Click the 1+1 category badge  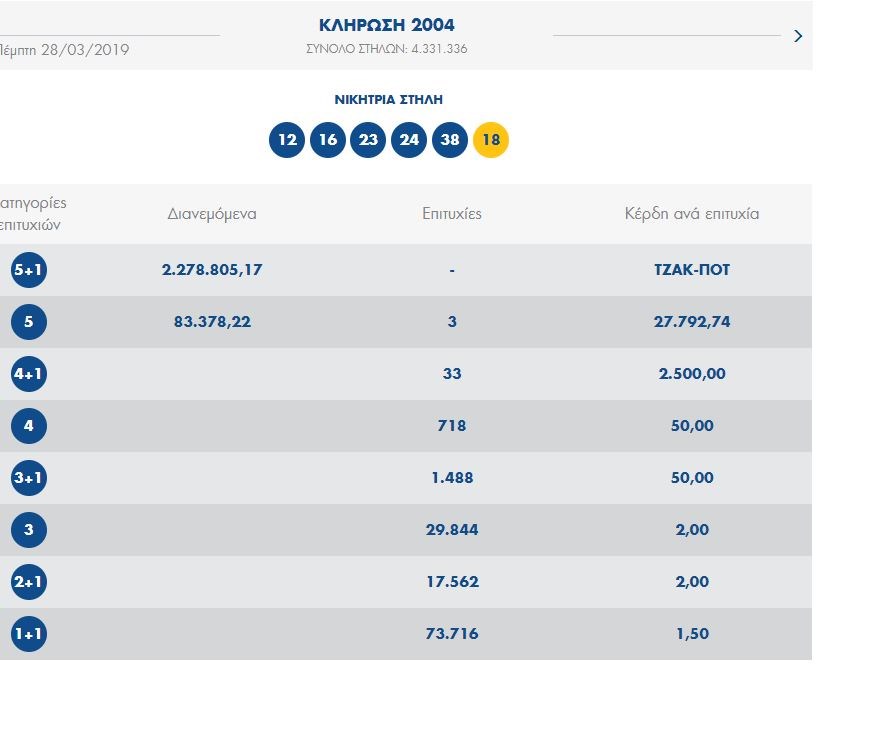pyautogui.click(x=28, y=634)
